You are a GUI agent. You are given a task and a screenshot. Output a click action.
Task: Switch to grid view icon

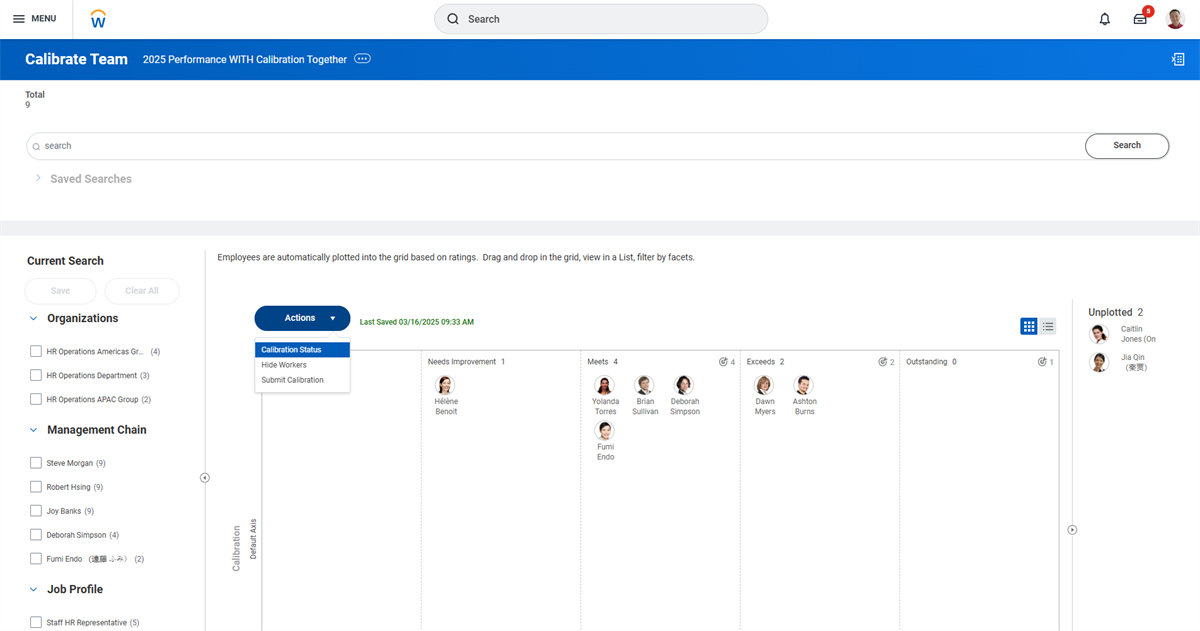pos(1029,326)
